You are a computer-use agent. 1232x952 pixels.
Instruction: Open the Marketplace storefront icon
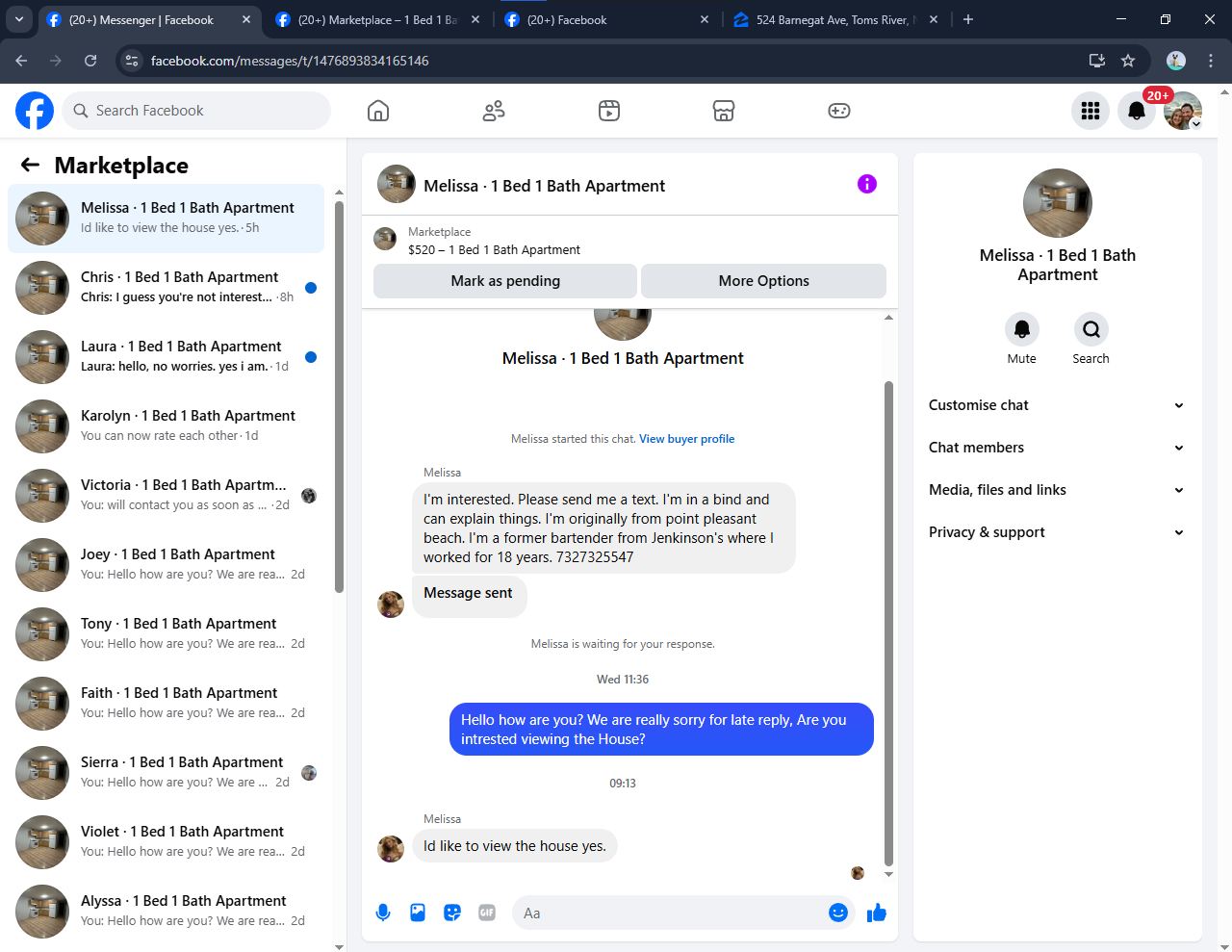point(724,111)
